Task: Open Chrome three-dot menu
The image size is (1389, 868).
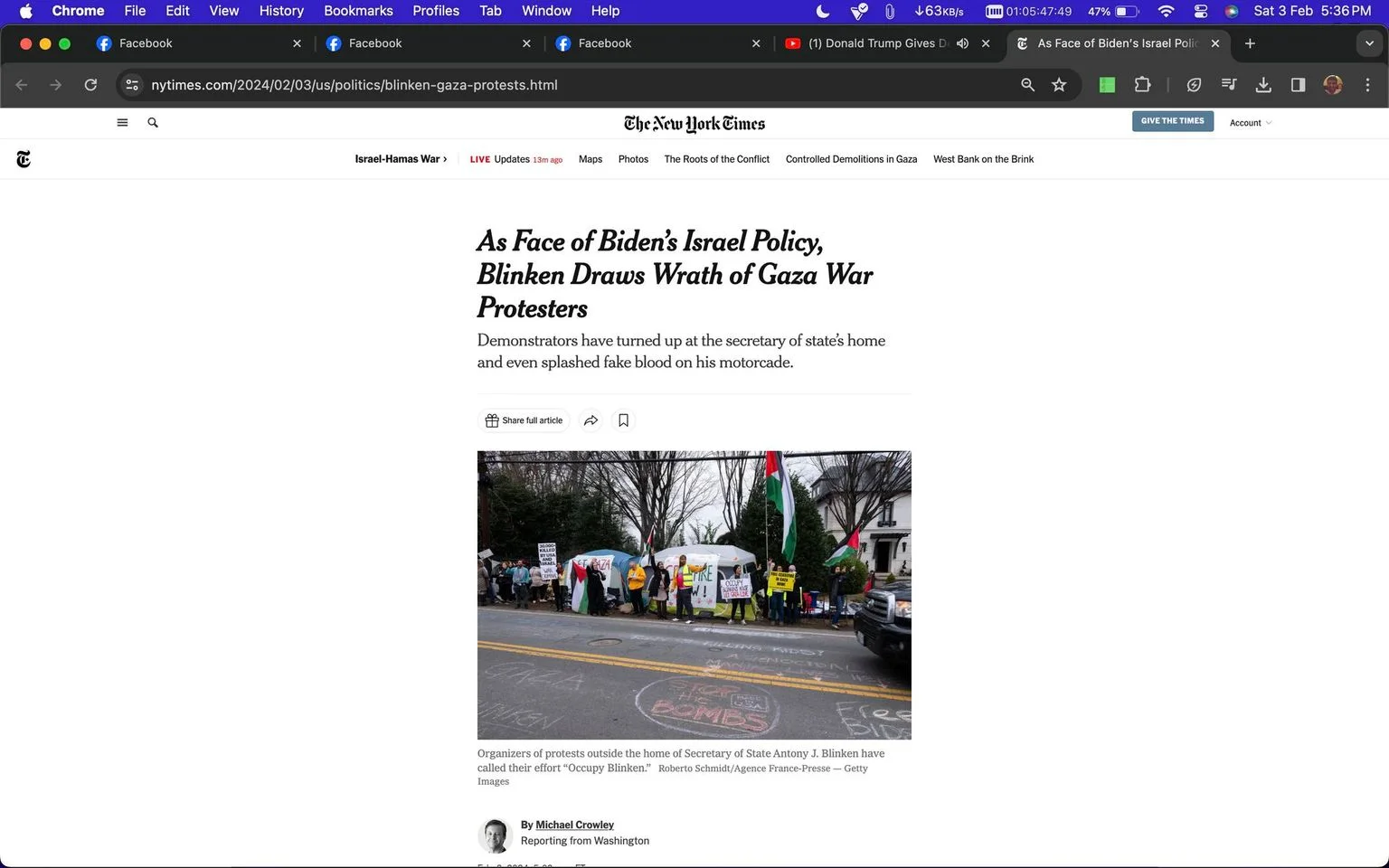Action: [x=1367, y=85]
